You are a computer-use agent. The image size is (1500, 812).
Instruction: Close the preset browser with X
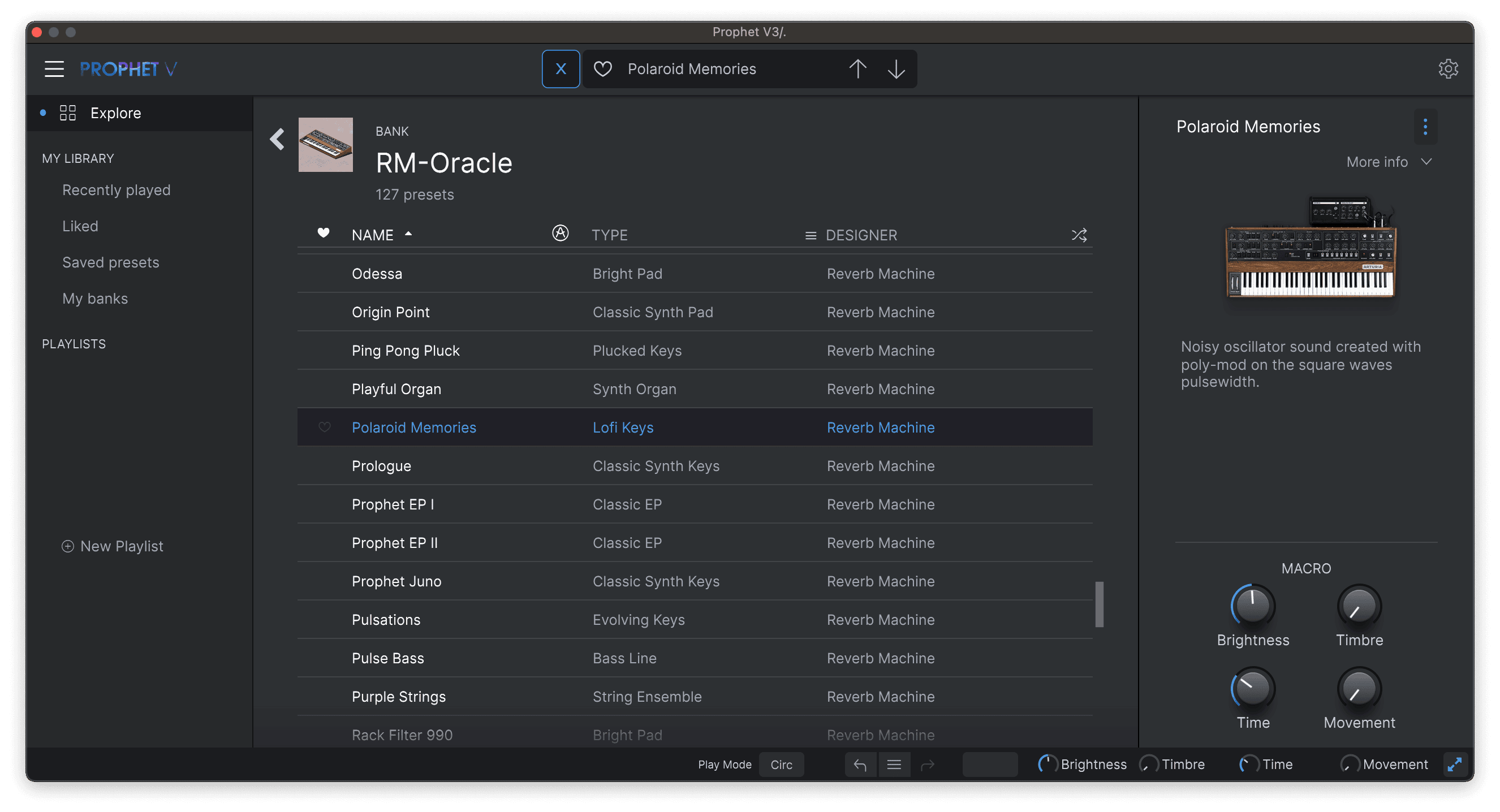coord(560,68)
